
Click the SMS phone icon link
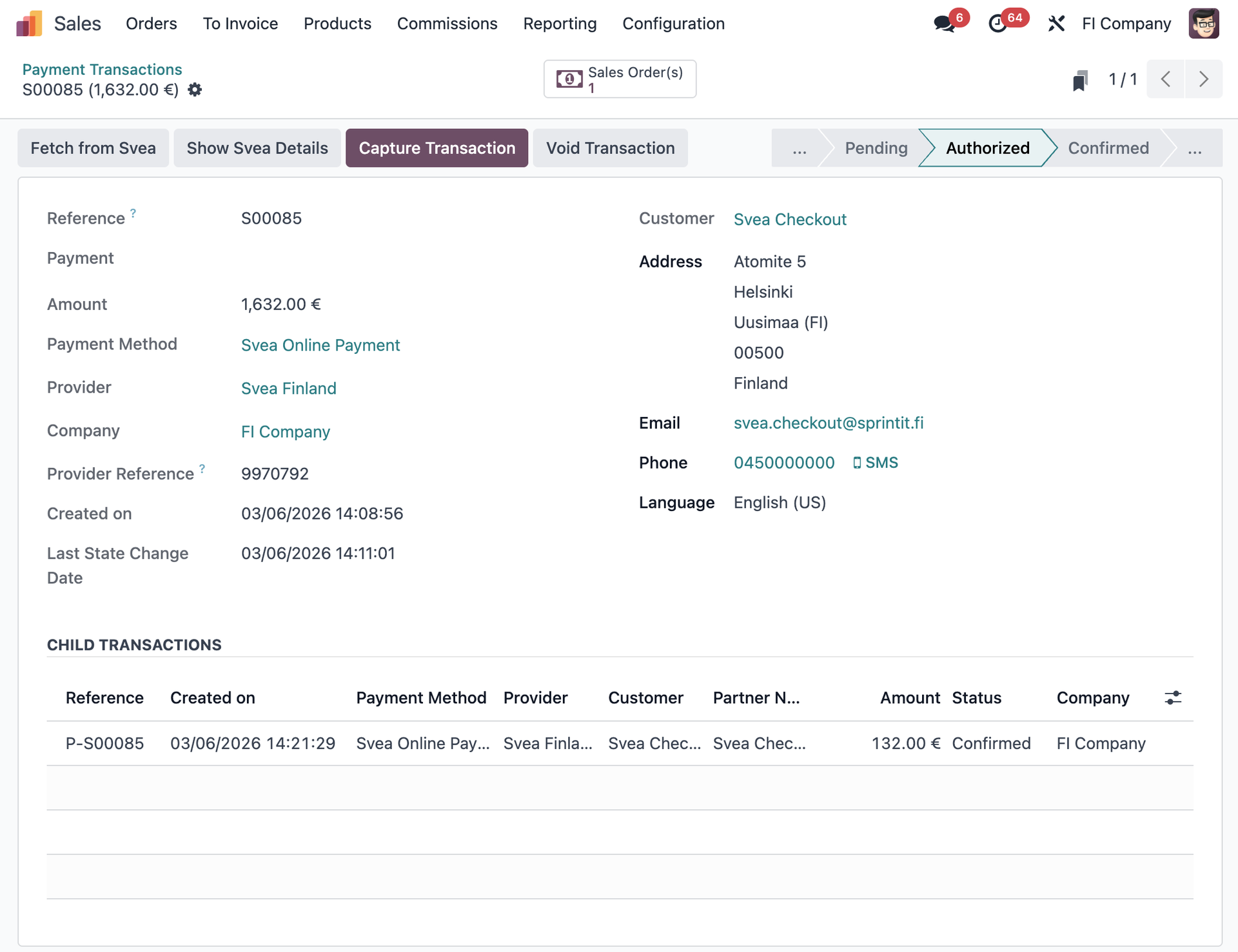click(875, 463)
